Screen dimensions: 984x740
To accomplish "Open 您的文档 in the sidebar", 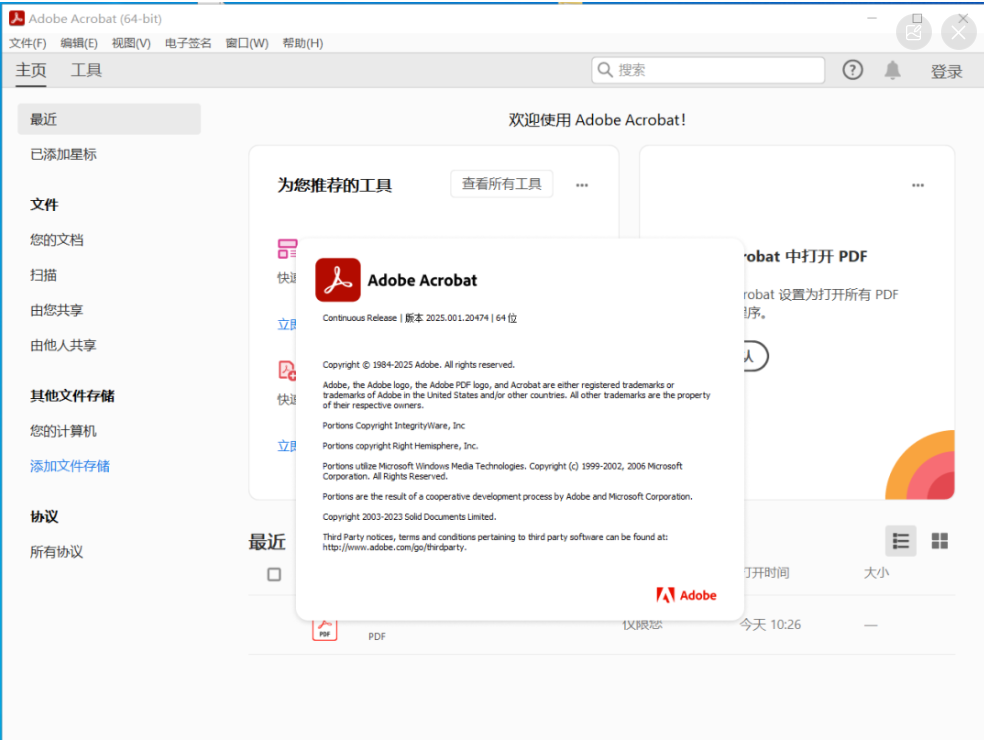I will 56,240.
